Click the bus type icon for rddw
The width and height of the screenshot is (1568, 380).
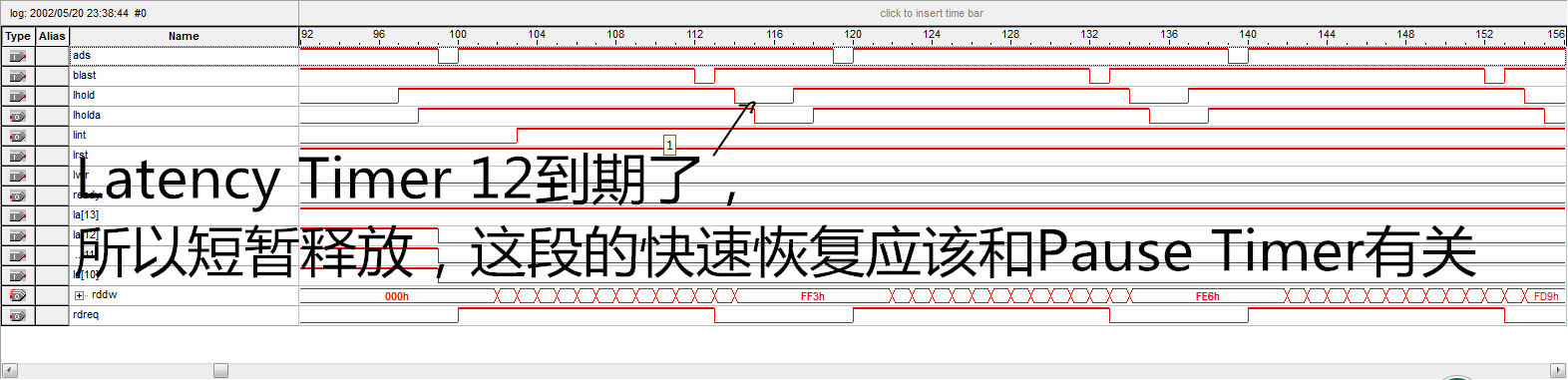[17, 295]
